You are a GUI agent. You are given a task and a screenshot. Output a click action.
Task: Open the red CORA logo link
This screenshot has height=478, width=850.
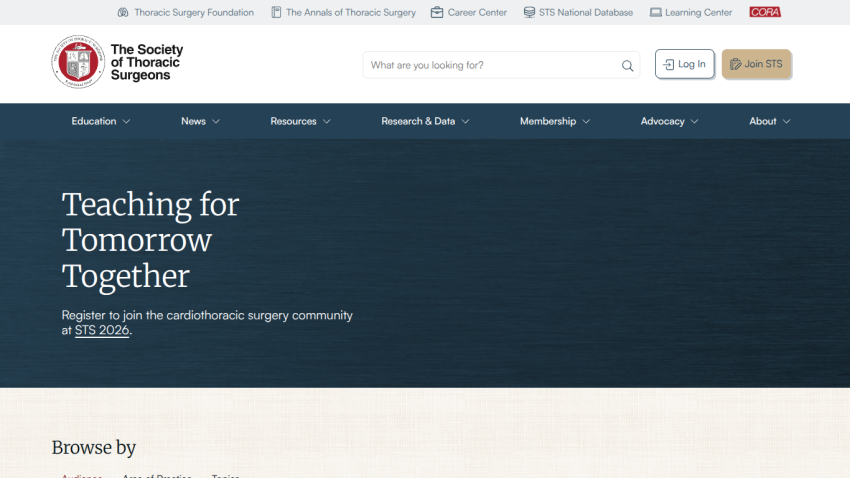point(765,12)
